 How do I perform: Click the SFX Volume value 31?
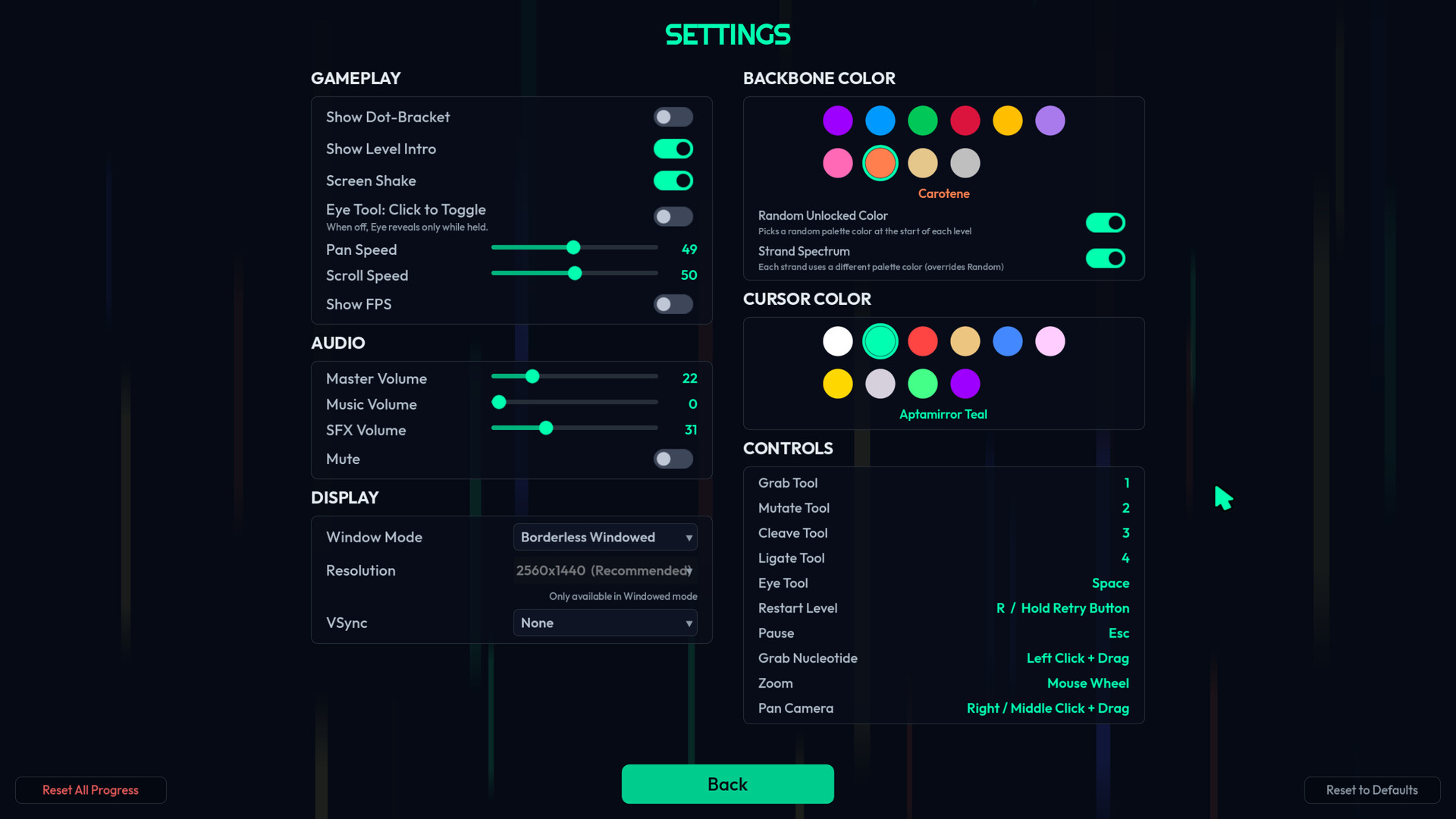[691, 430]
